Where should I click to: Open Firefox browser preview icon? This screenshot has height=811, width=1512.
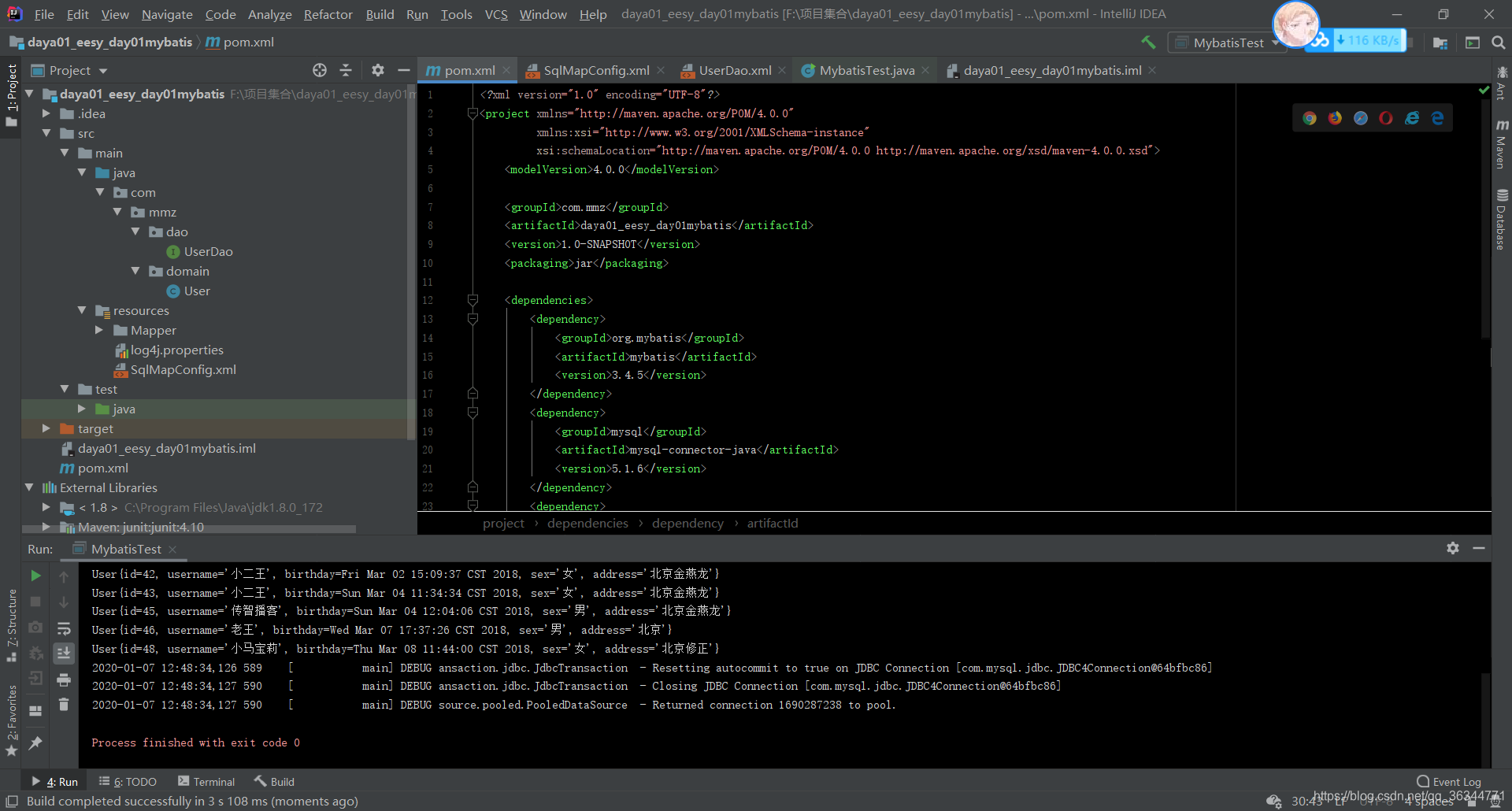point(1335,118)
